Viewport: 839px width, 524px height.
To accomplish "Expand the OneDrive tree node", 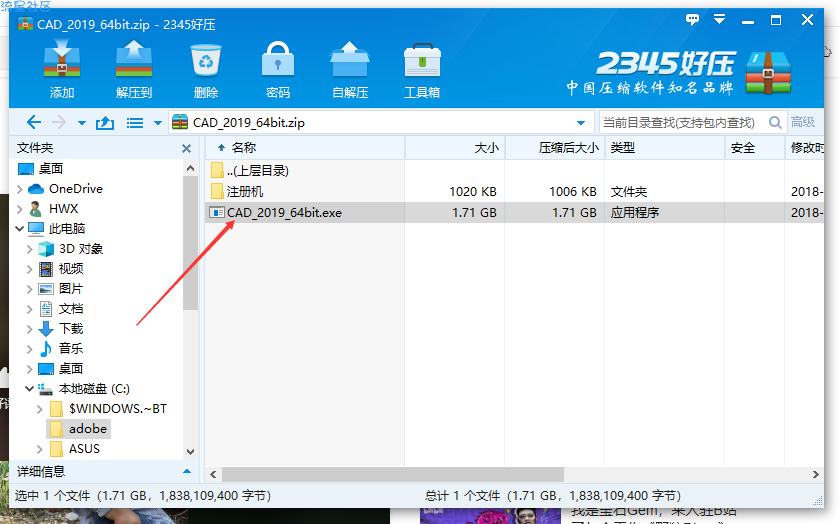I will pyautogui.click(x=19, y=189).
